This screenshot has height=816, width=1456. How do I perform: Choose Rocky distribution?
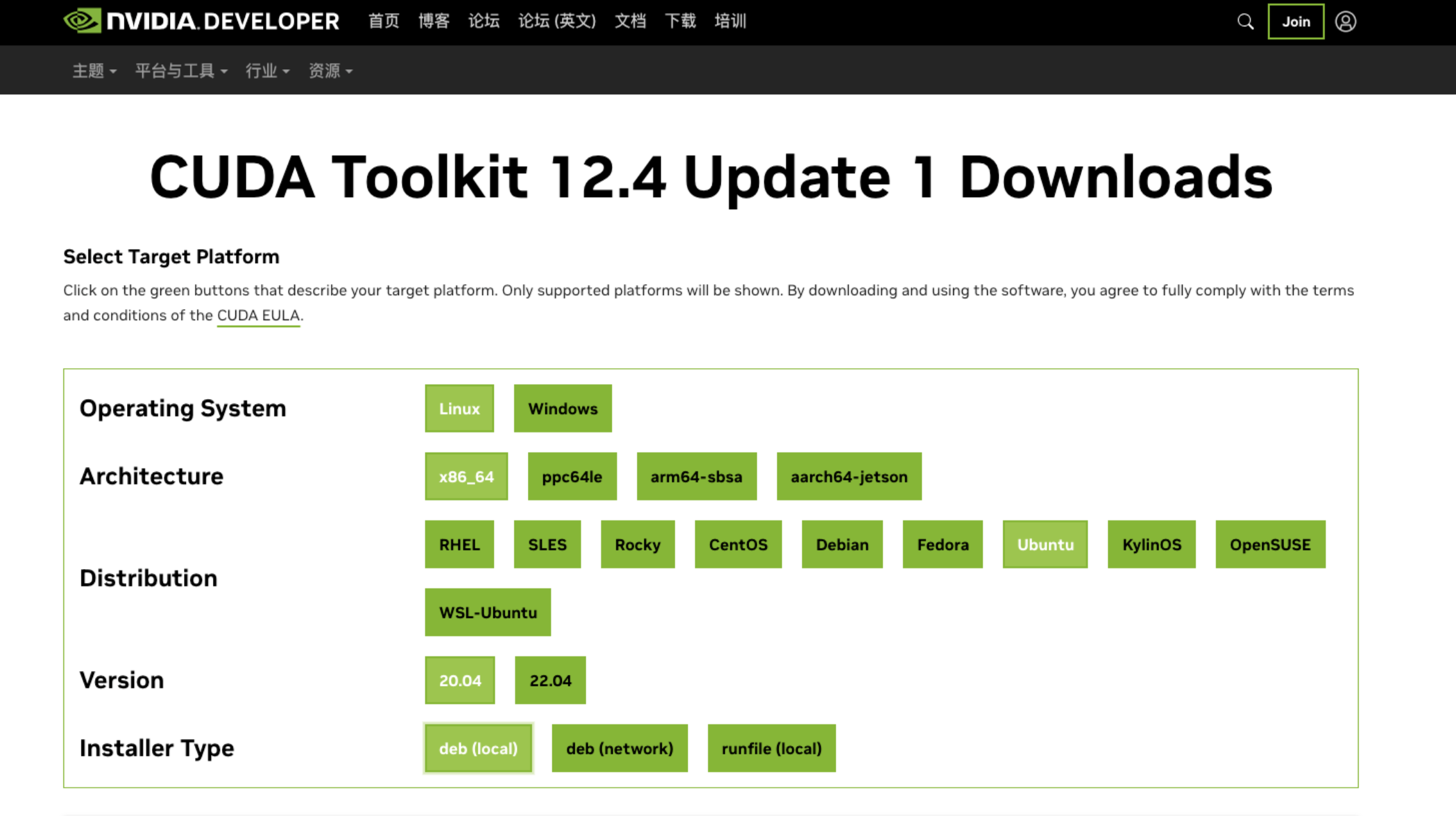[x=638, y=545]
